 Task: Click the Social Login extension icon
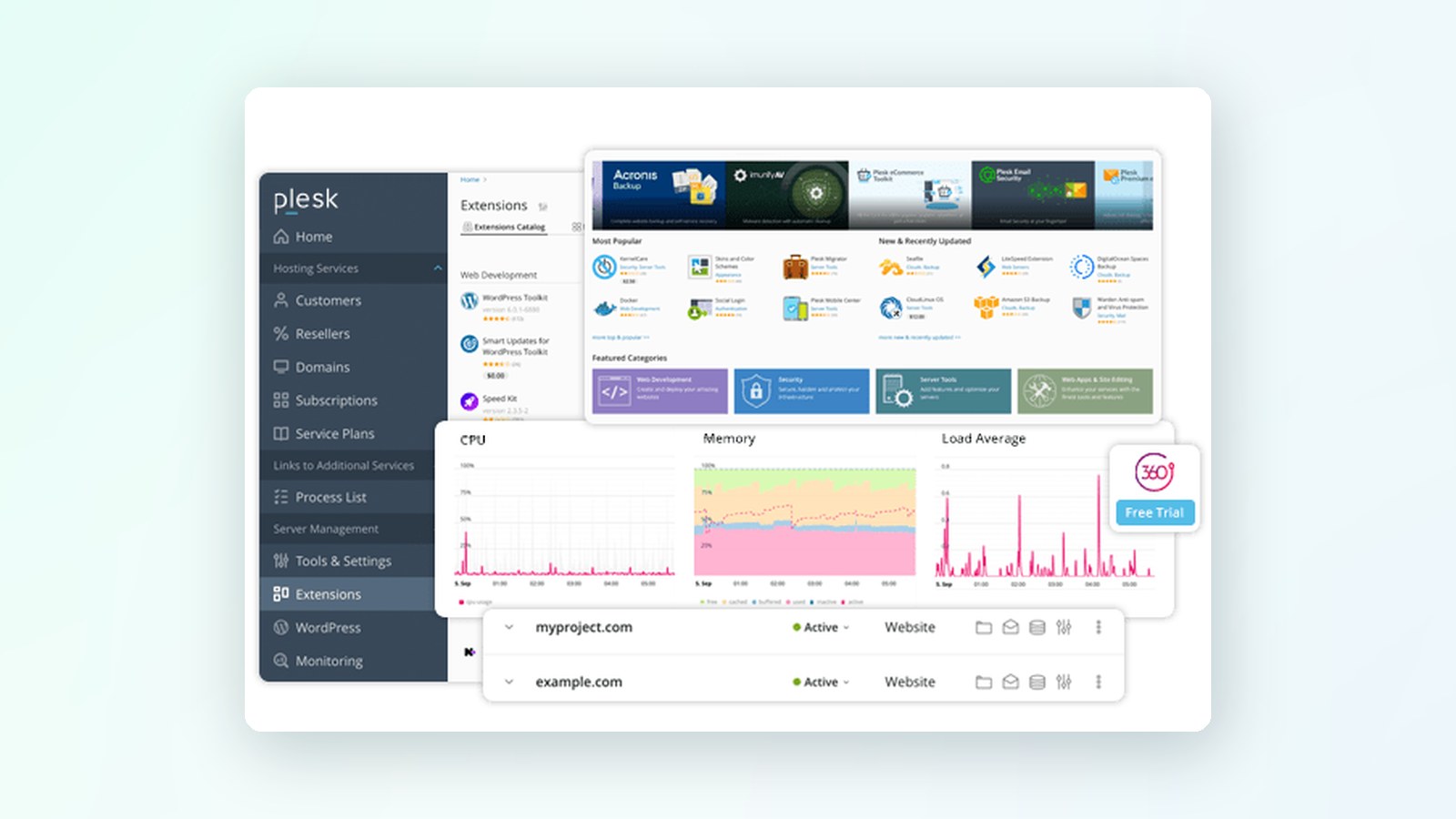pos(700,309)
